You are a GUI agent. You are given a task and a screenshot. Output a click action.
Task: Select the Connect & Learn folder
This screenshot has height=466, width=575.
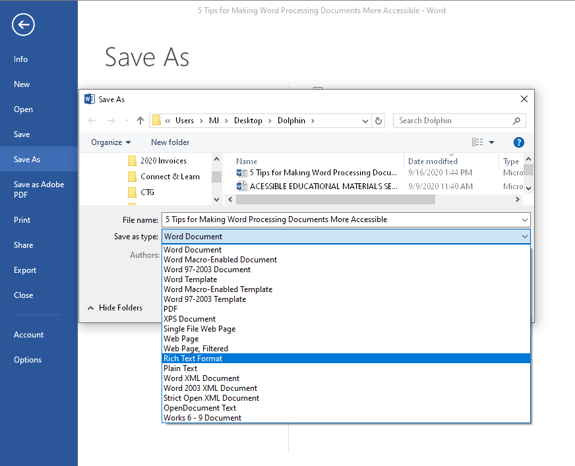[164, 176]
